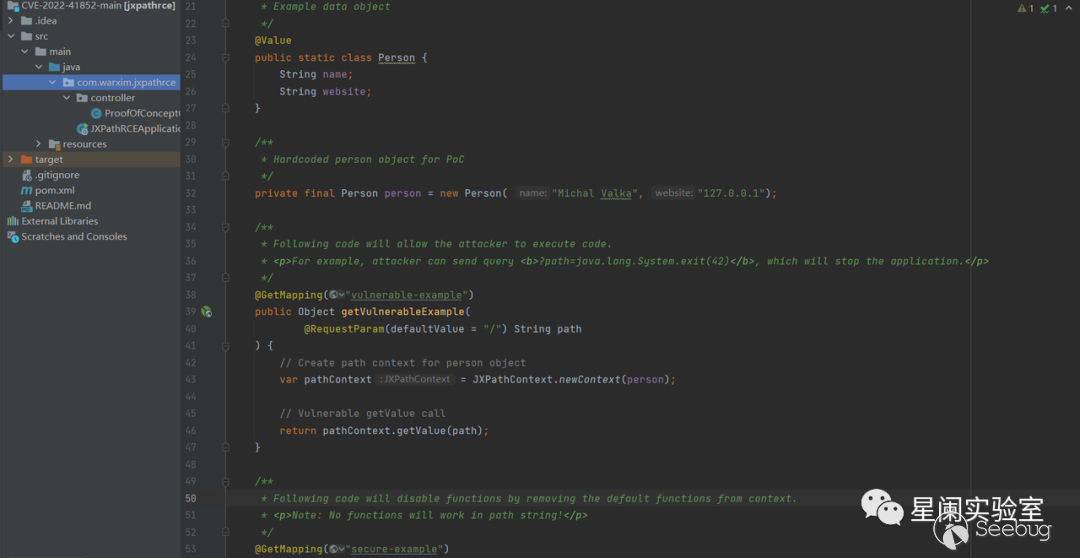
Task: Click the main folder icon
Action: 41,52
